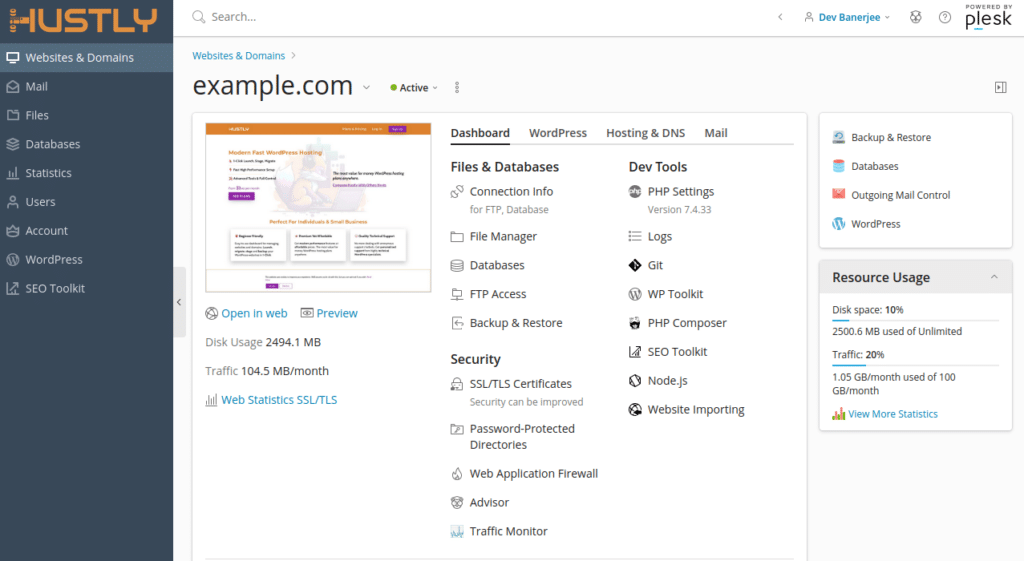
Task: Open Mail in the sidebar
Action: click(86, 86)
